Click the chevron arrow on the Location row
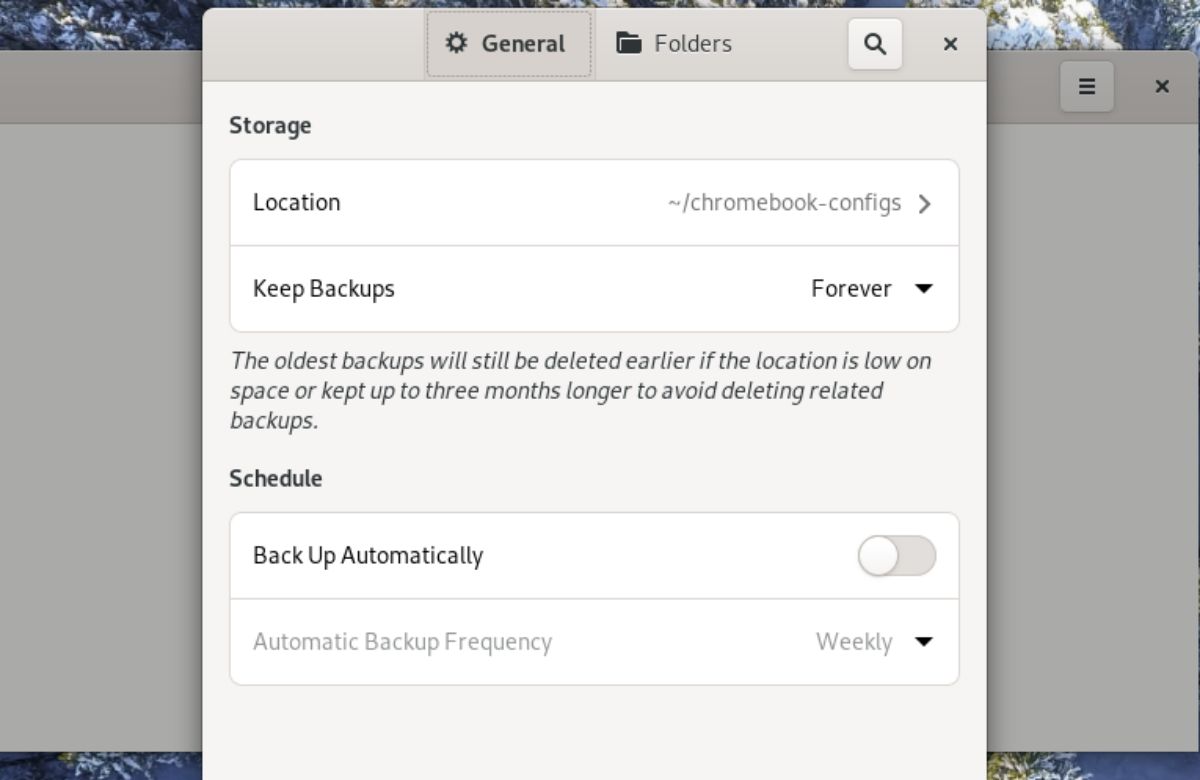 tap(925, 203)
